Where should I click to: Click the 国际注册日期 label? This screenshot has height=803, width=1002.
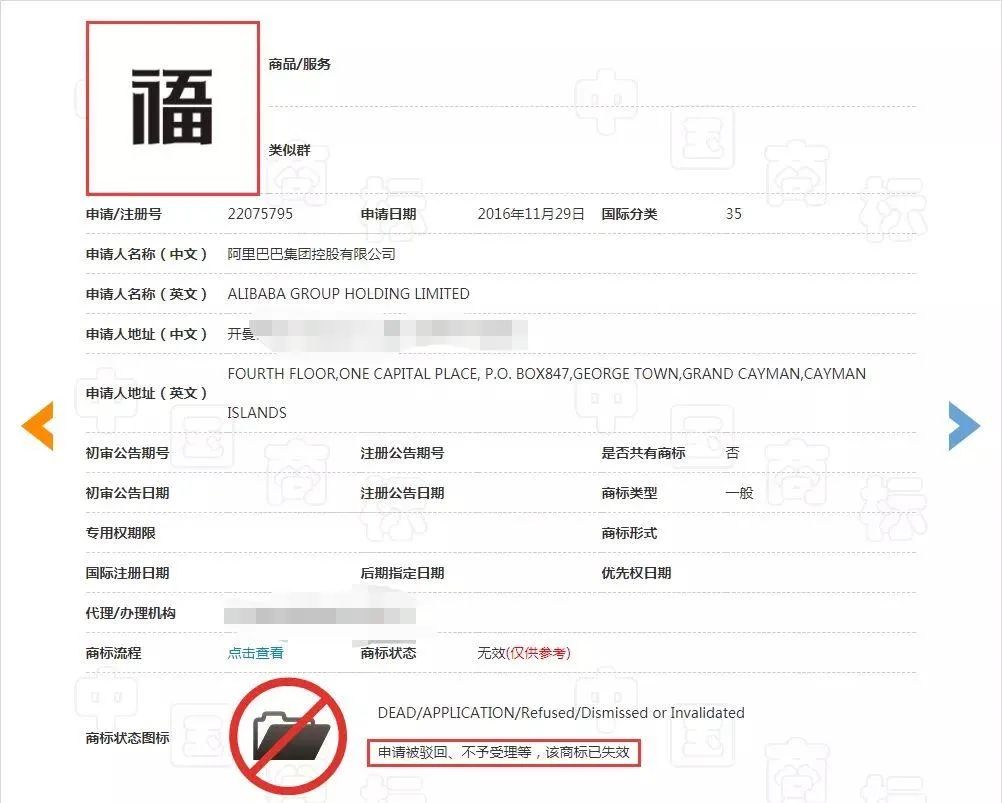[127, 573]
